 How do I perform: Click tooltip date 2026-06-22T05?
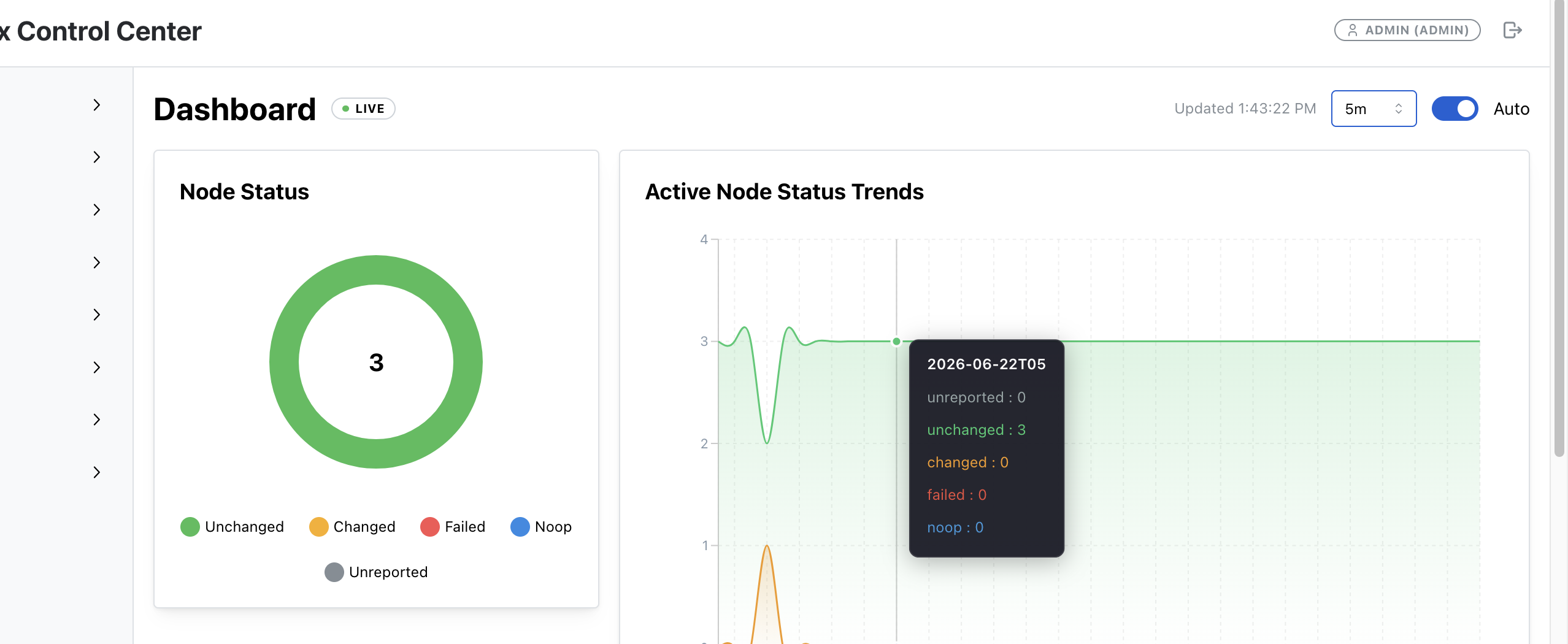[986, 364]
